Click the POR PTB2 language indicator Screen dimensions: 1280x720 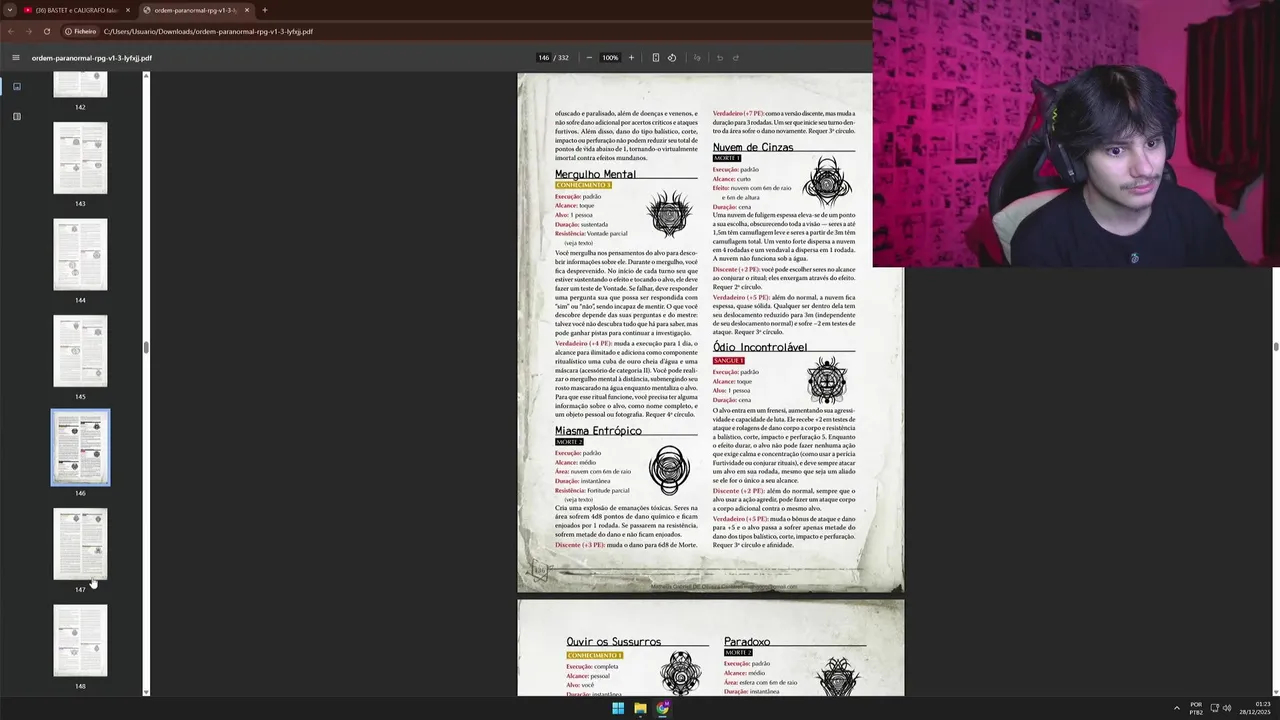click(1196, 708)
